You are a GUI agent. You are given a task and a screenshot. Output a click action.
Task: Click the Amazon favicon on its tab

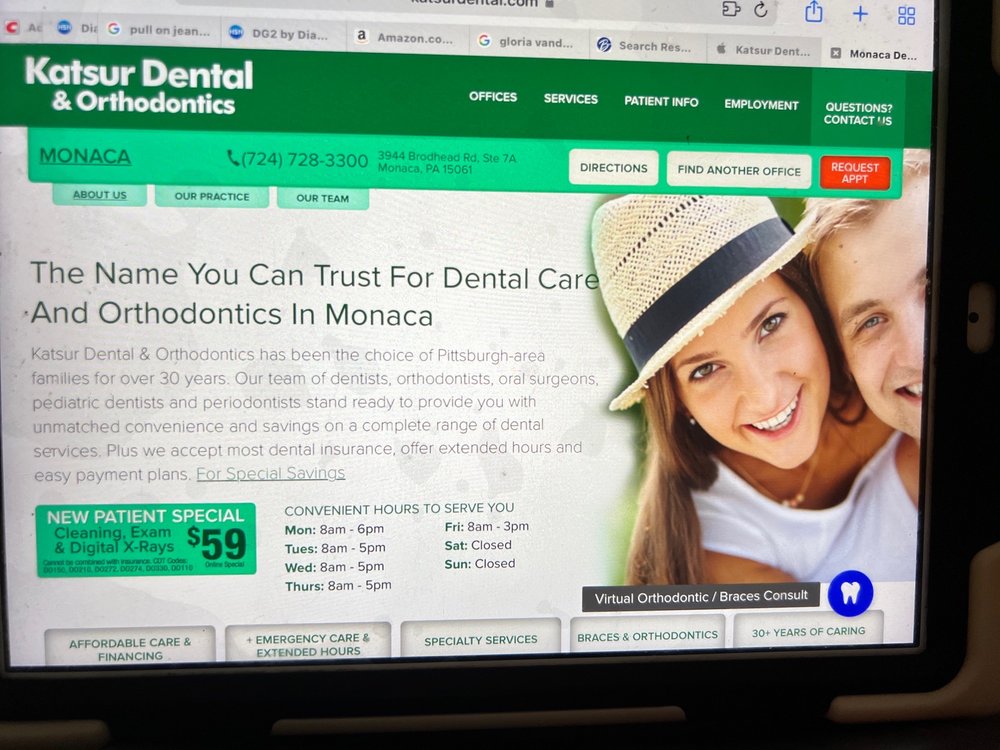360,36
